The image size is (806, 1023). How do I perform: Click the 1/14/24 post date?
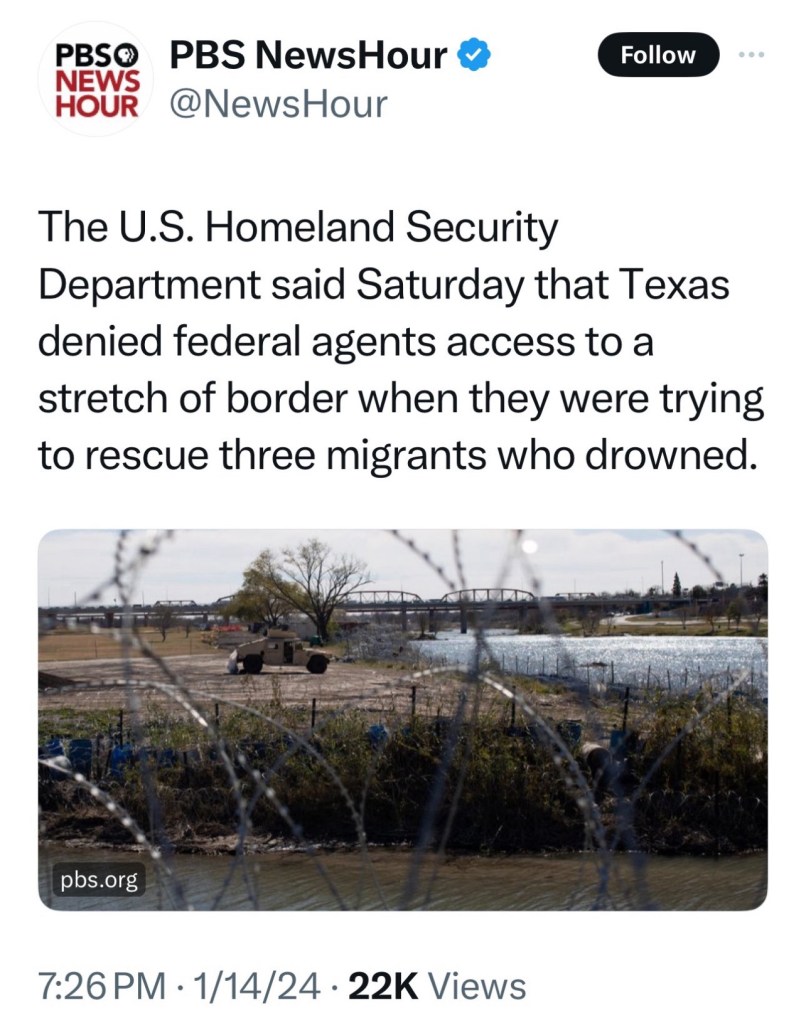(x=255, y=986)
